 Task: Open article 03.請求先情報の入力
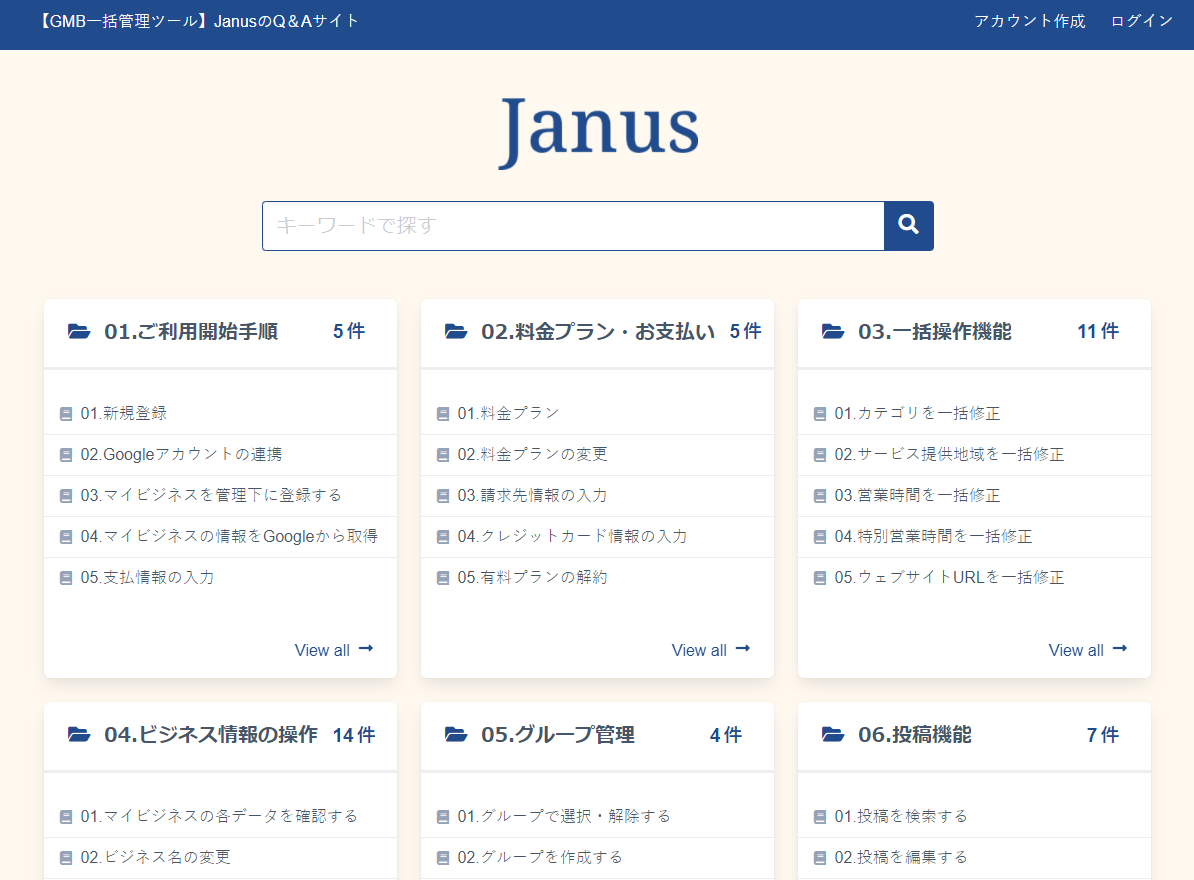click(532, 496)
